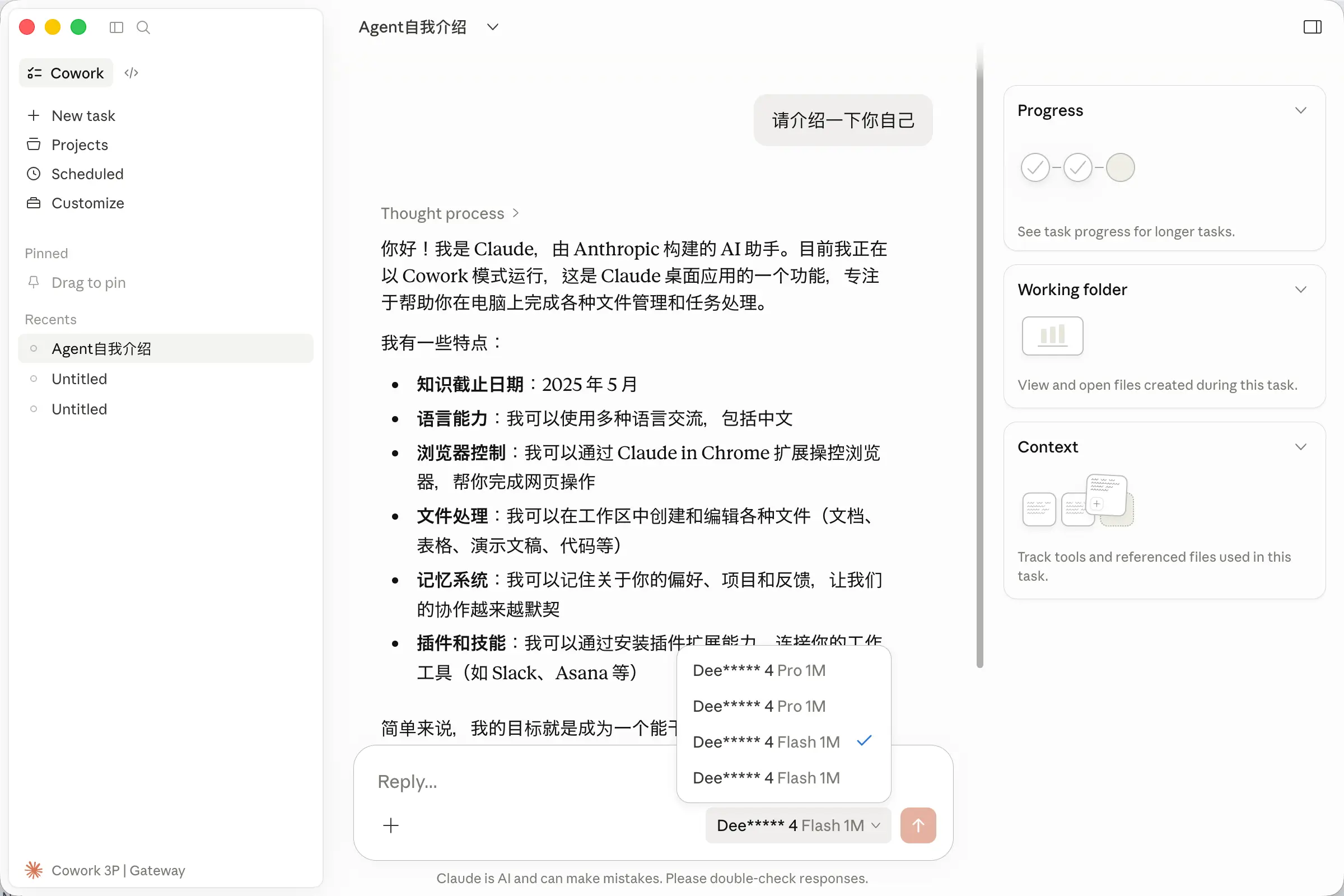The height and width of the screenshot is (896, 1344).
Task: Pick the last Flash 1M model entry
Action: [x=766, y=778]
